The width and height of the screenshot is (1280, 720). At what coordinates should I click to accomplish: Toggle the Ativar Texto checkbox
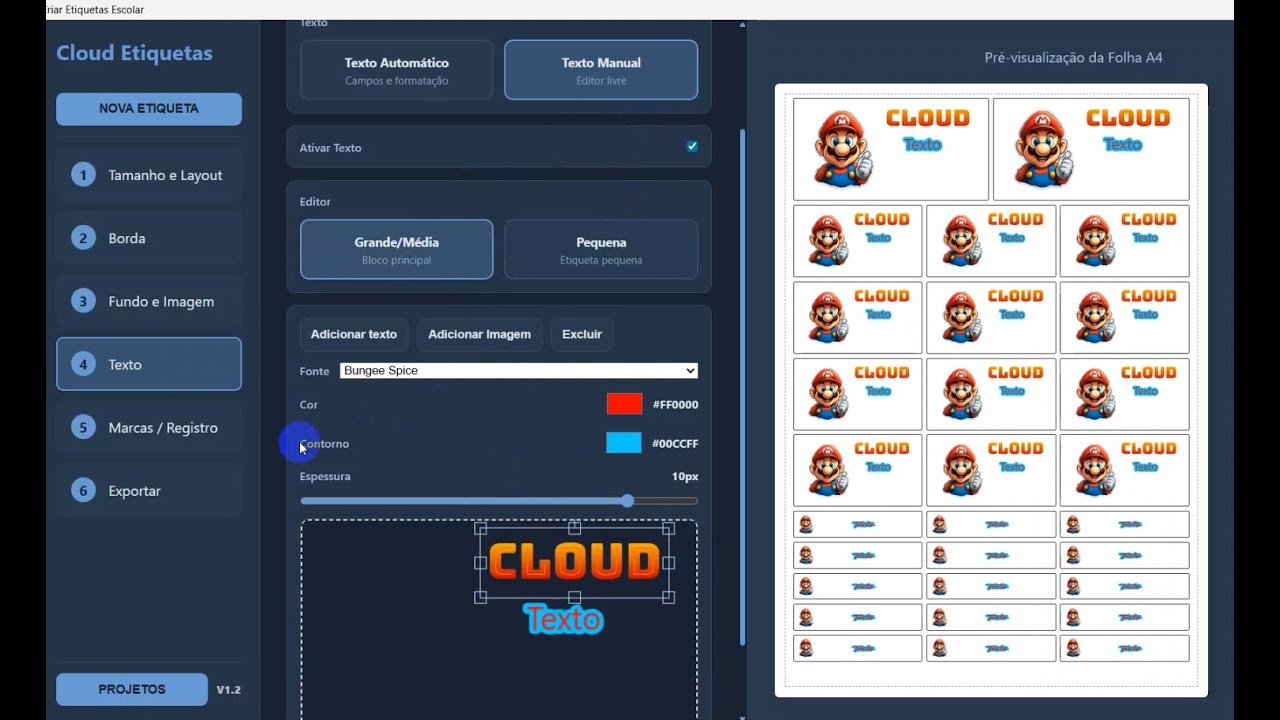(692, 147)
